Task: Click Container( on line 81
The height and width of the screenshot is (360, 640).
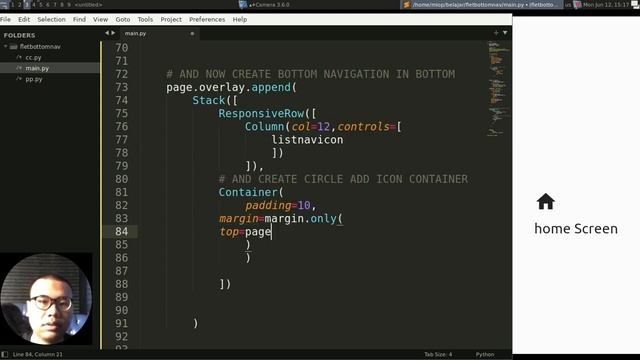Action: [251, 192]
